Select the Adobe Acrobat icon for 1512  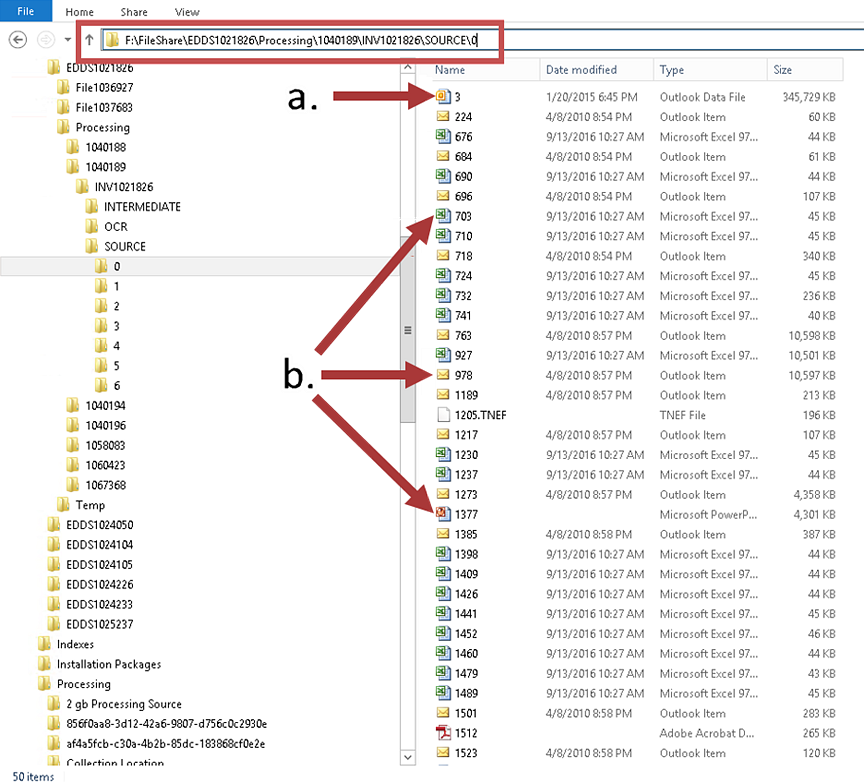[x=443, y=733]
